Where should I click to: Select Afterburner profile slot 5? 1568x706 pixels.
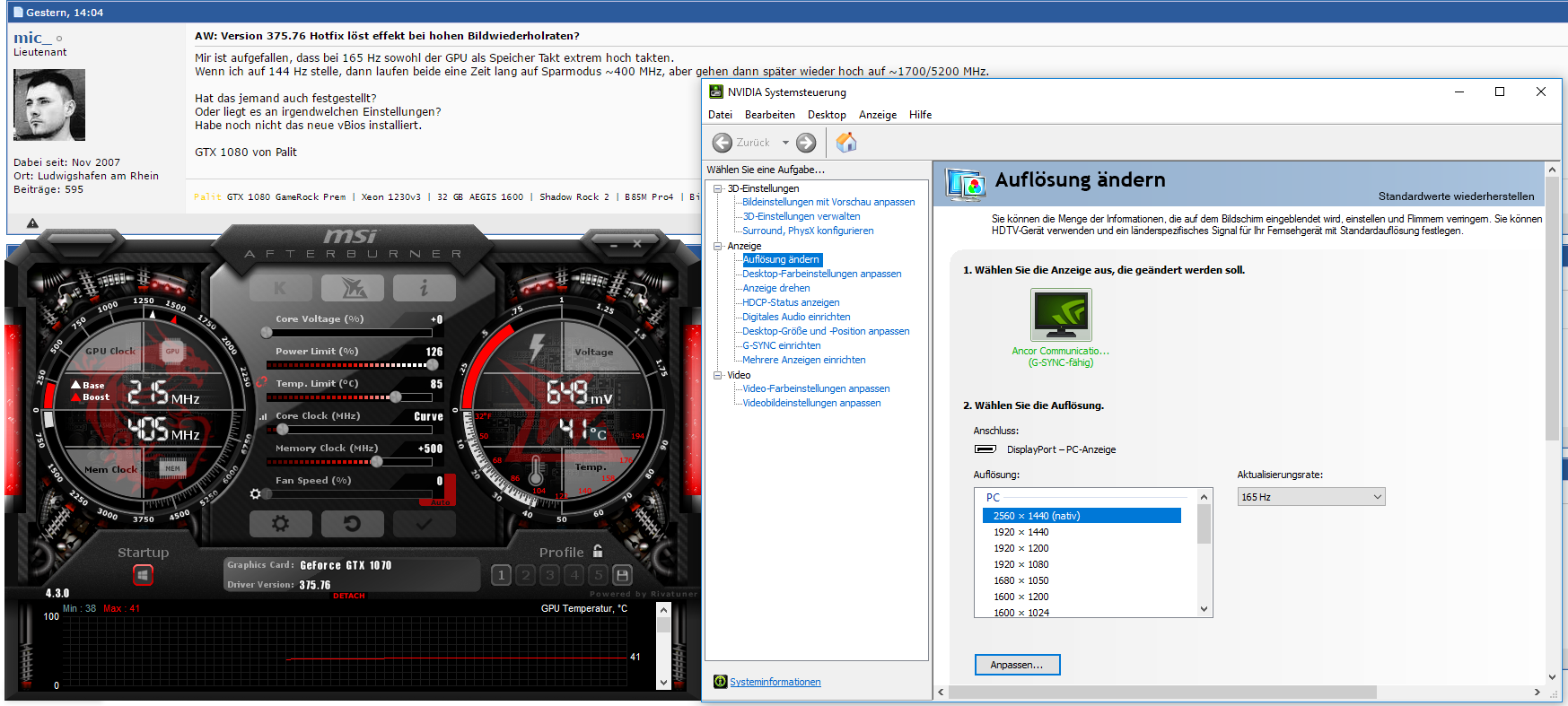pos(599,575)
